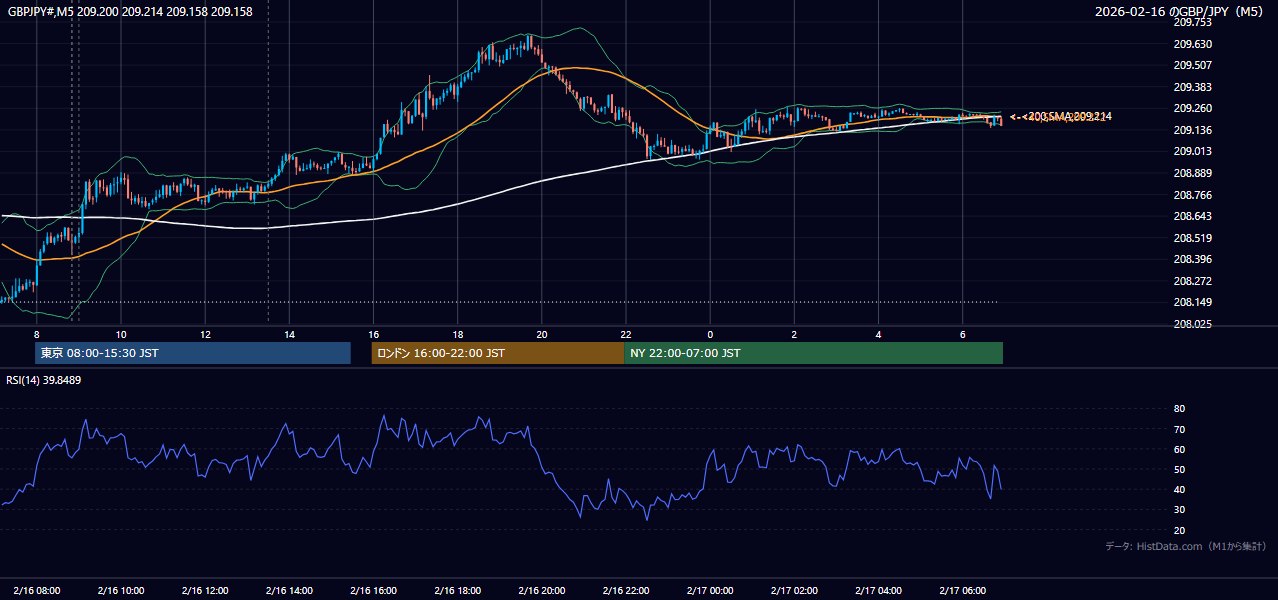Click the 209.630 price axis label
The width and height of the screenshot is (1278, 600).
(1192, 44)
